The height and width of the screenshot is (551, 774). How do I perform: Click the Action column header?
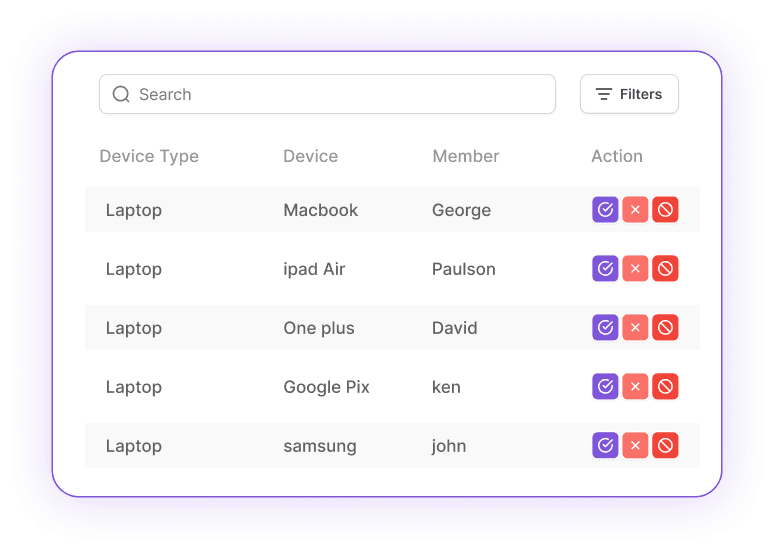(x=616, y=156)
